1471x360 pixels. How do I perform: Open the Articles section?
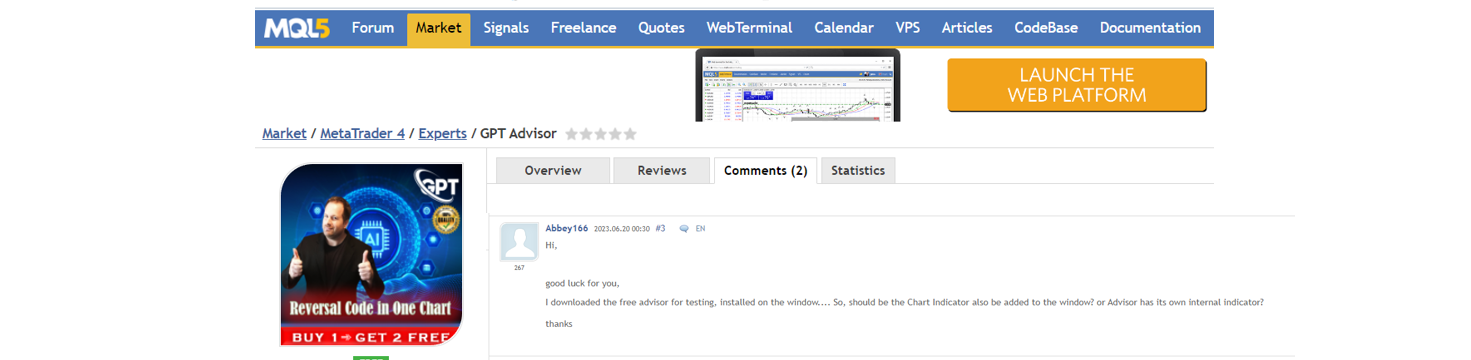[x=967, y=28]
